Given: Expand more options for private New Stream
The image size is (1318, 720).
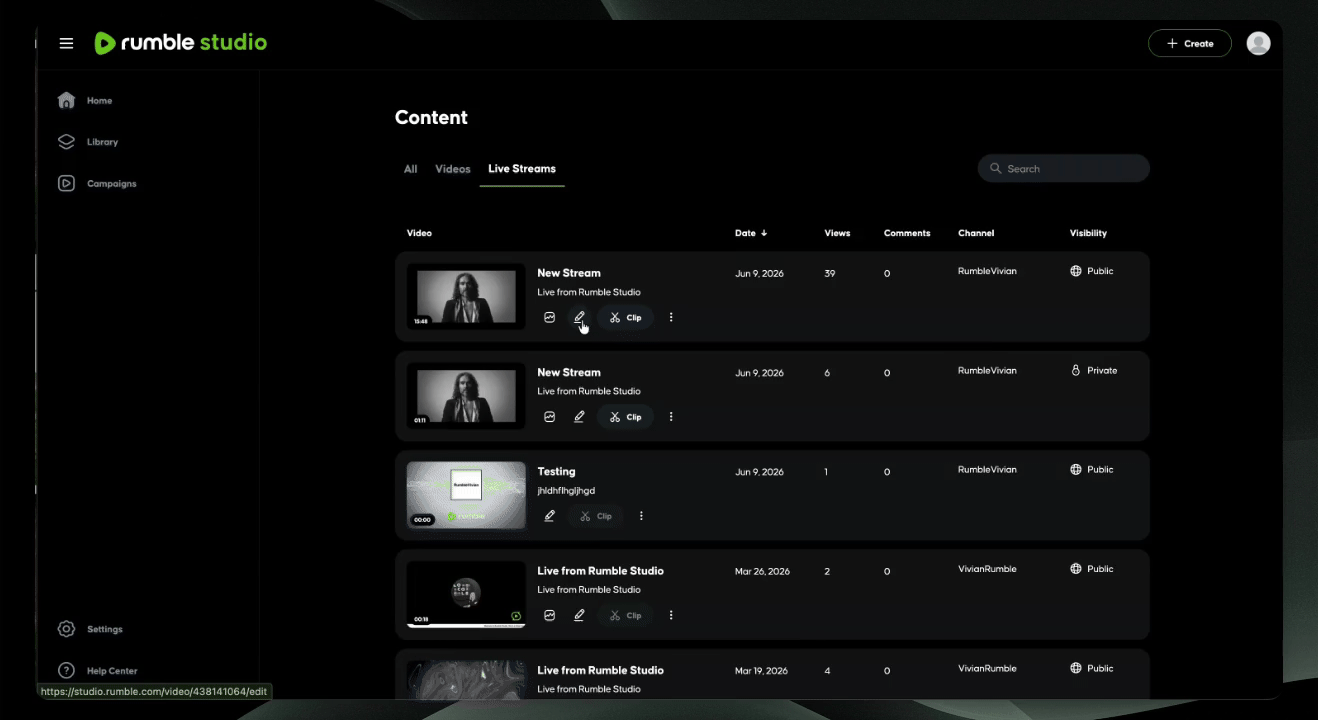Looking at the screenshot, I should pyautogui.click(x=671, y=416).
